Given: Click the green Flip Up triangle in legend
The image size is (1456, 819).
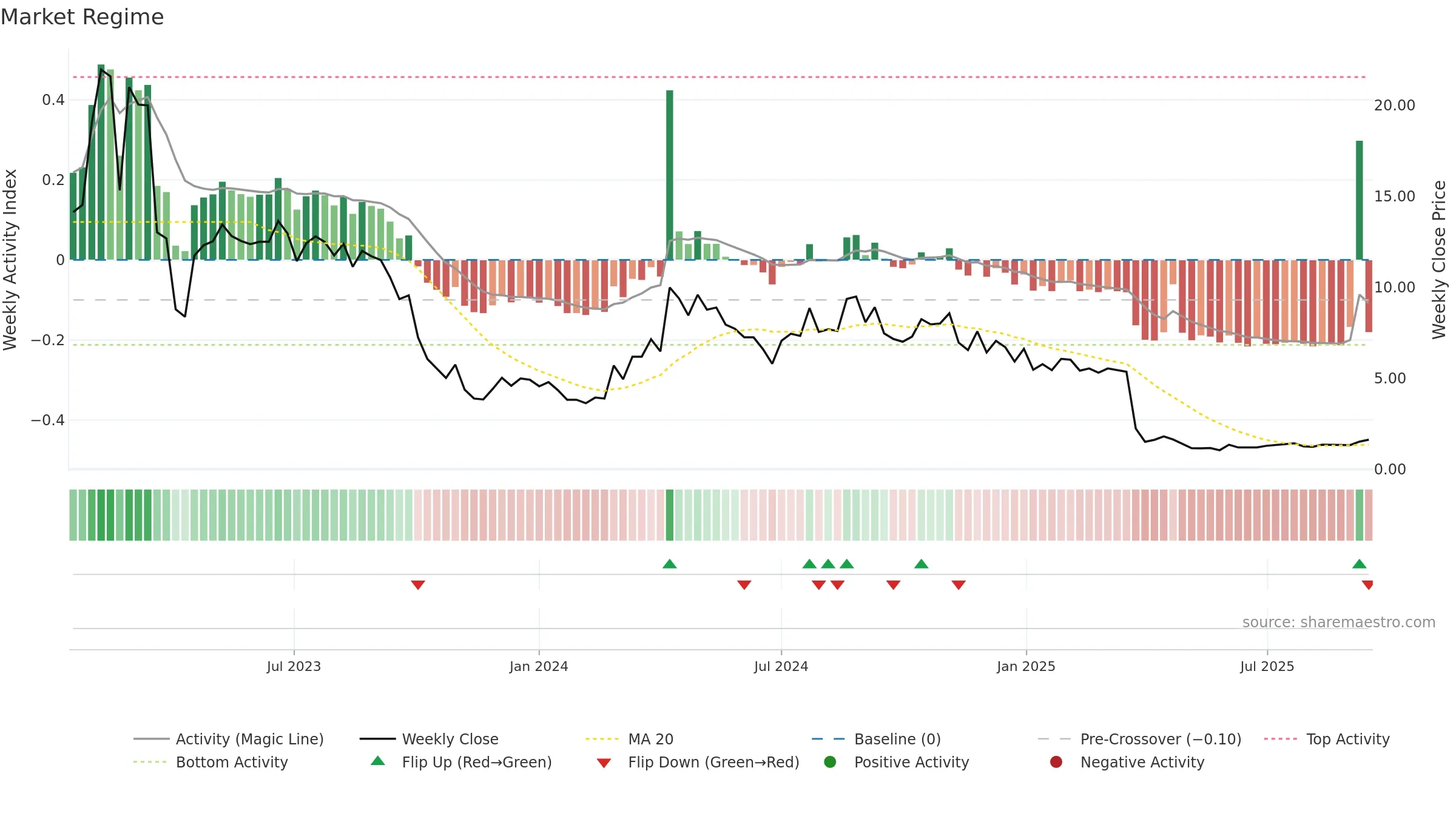Looking at the screenshot, I should coord(378,761).
